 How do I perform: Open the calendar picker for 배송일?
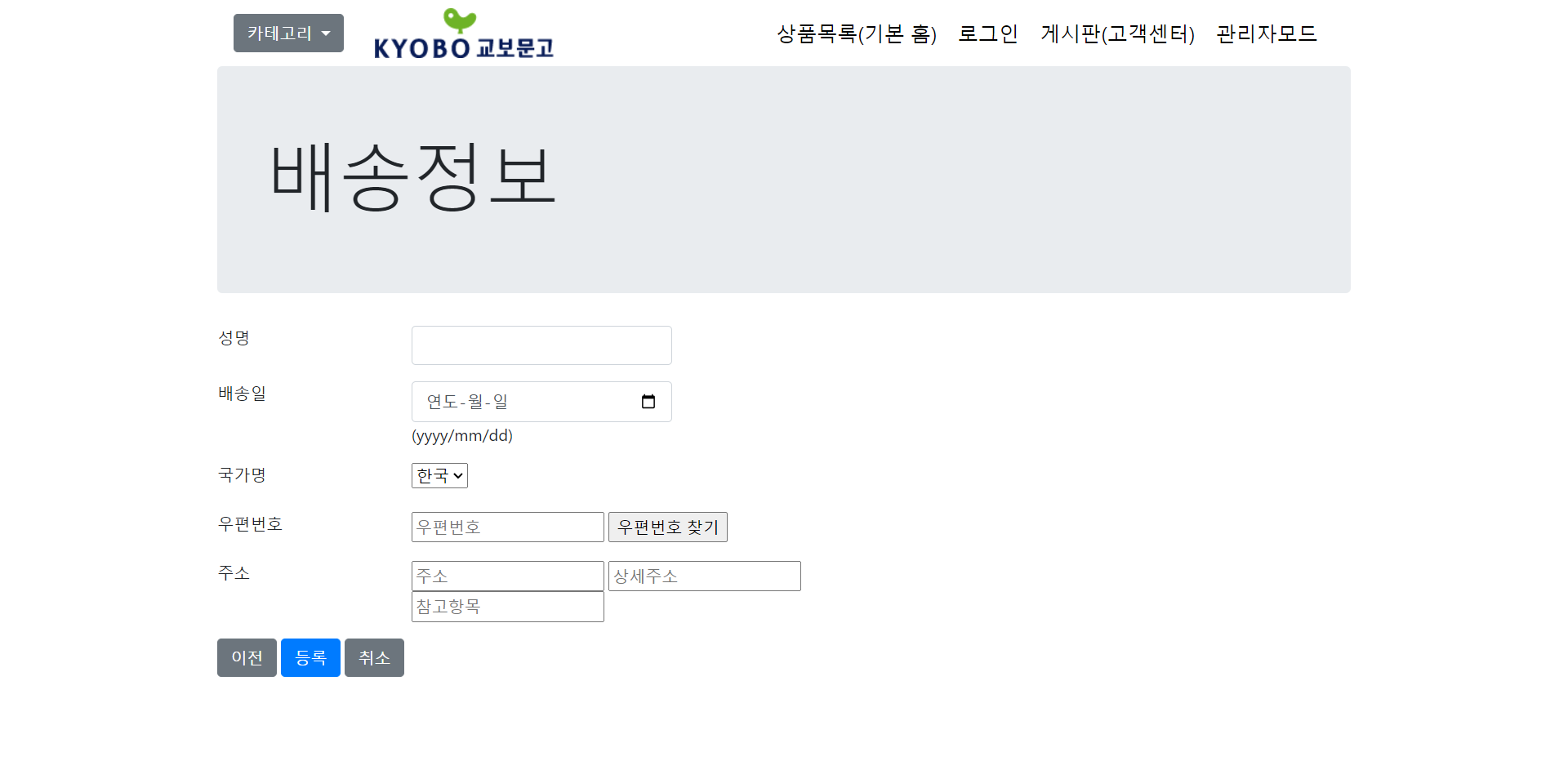pos(649,401)
